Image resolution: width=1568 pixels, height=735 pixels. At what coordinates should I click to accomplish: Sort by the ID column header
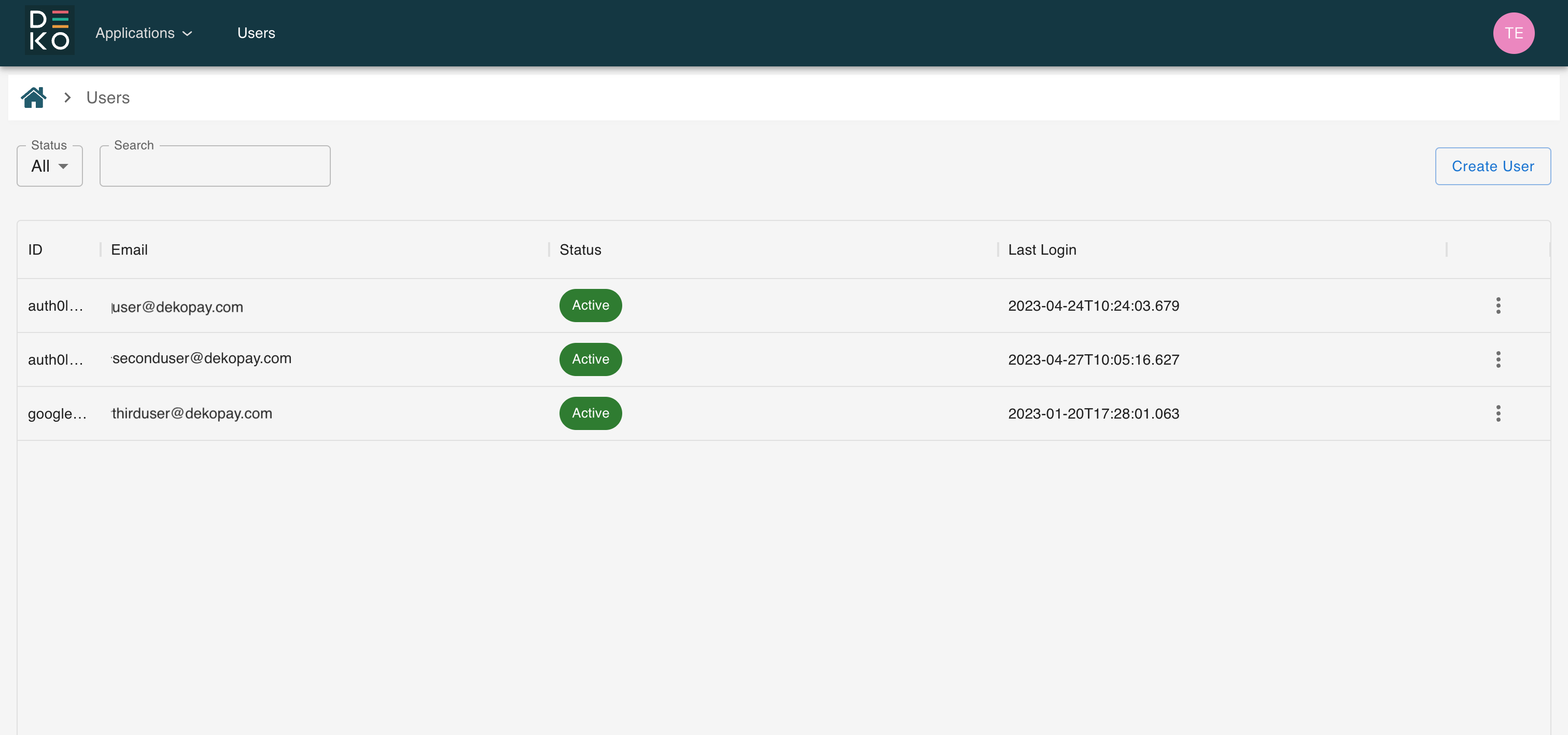pos(35,249)
